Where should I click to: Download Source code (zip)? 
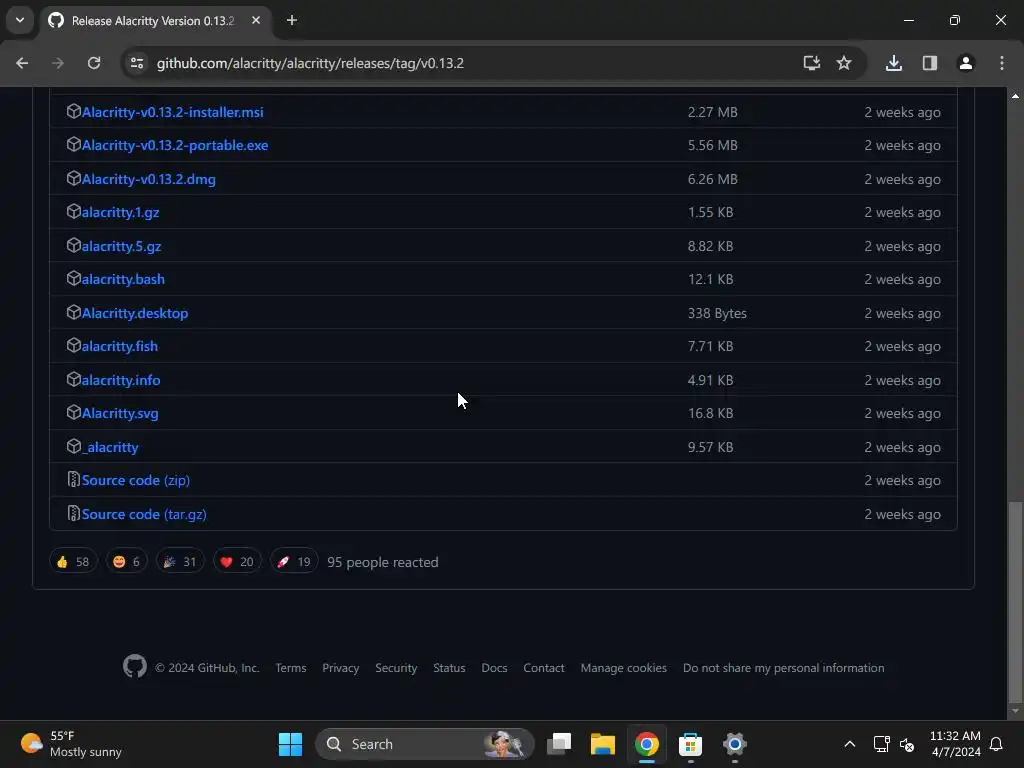tap(136, 481)
